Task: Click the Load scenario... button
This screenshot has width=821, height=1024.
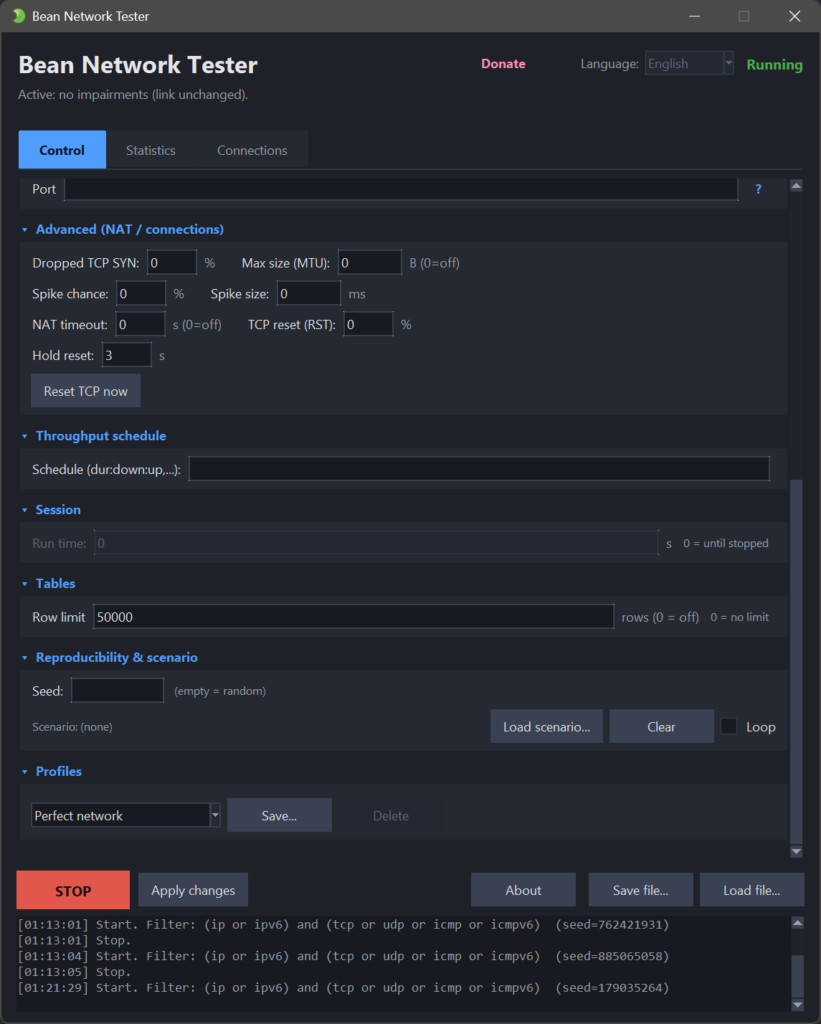Action: (x=547, y=726)
